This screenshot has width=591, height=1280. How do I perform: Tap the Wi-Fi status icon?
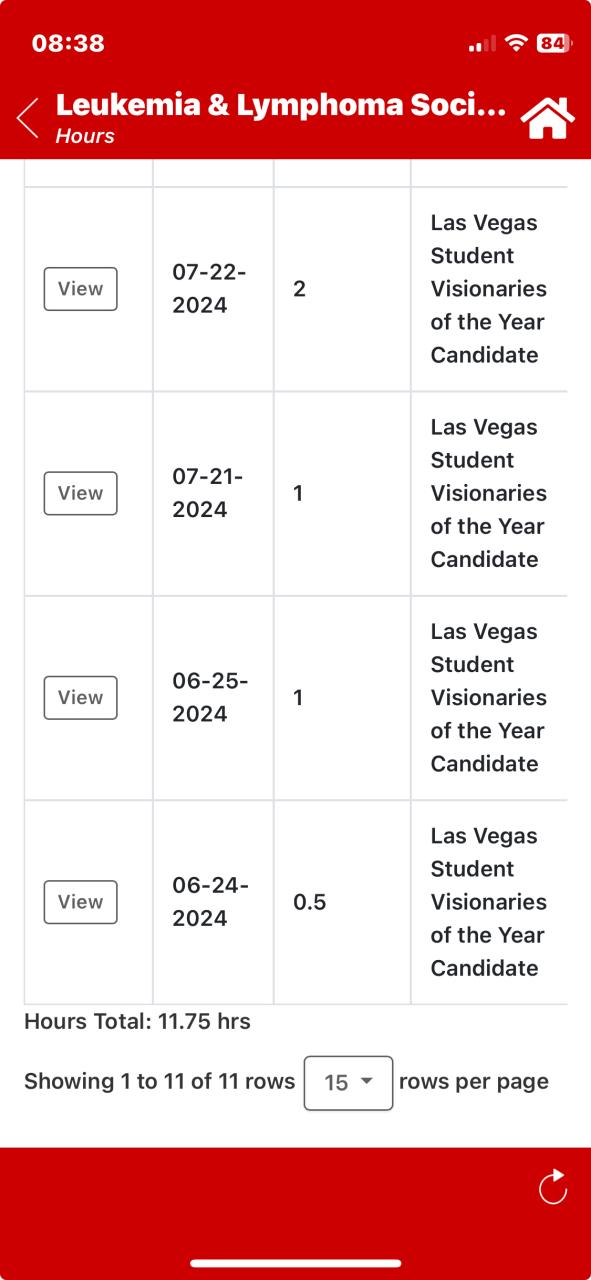click(516, 43)
